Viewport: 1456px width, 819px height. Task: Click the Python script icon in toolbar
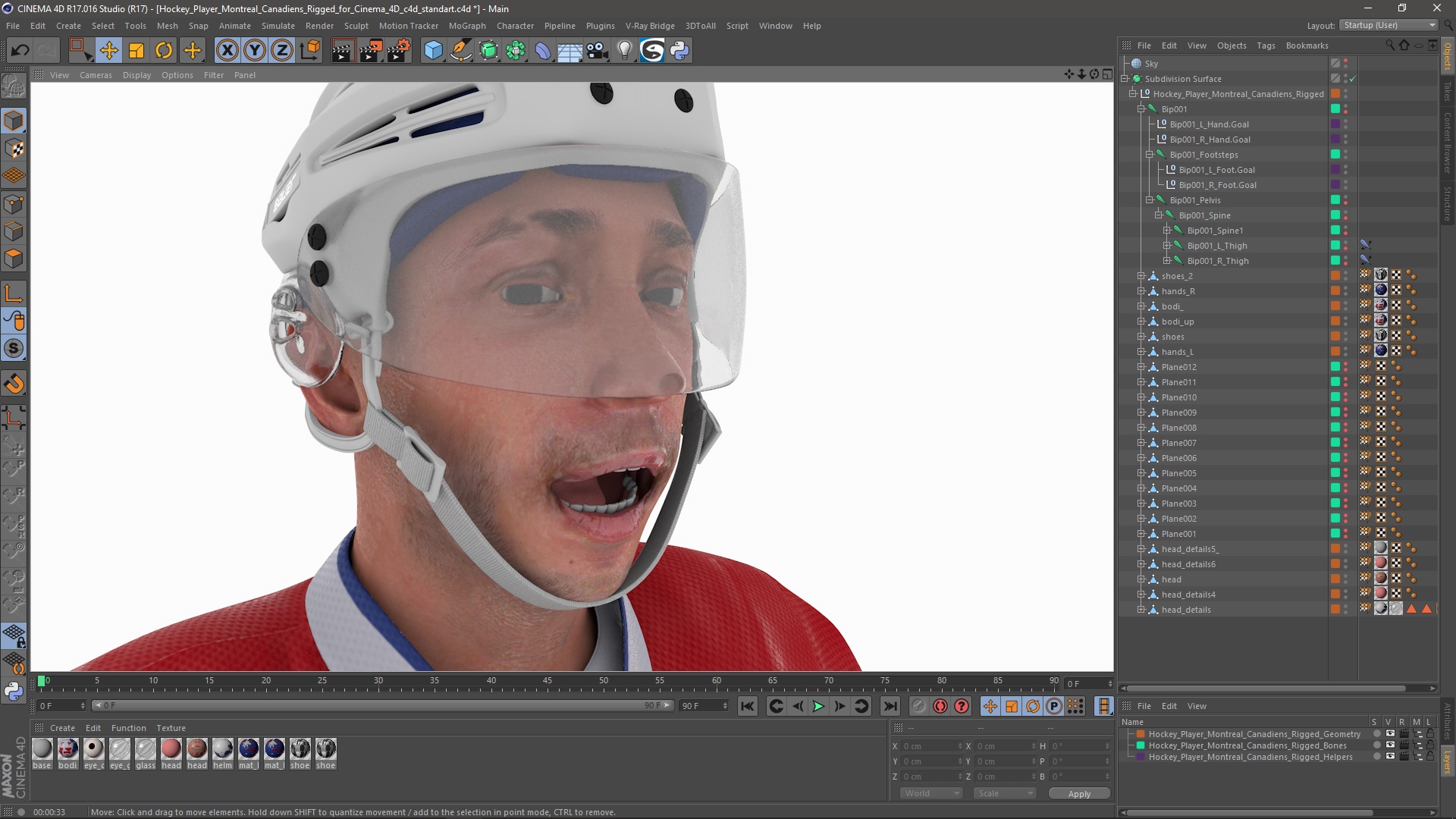pyautogui.click(x=679, y=51)
